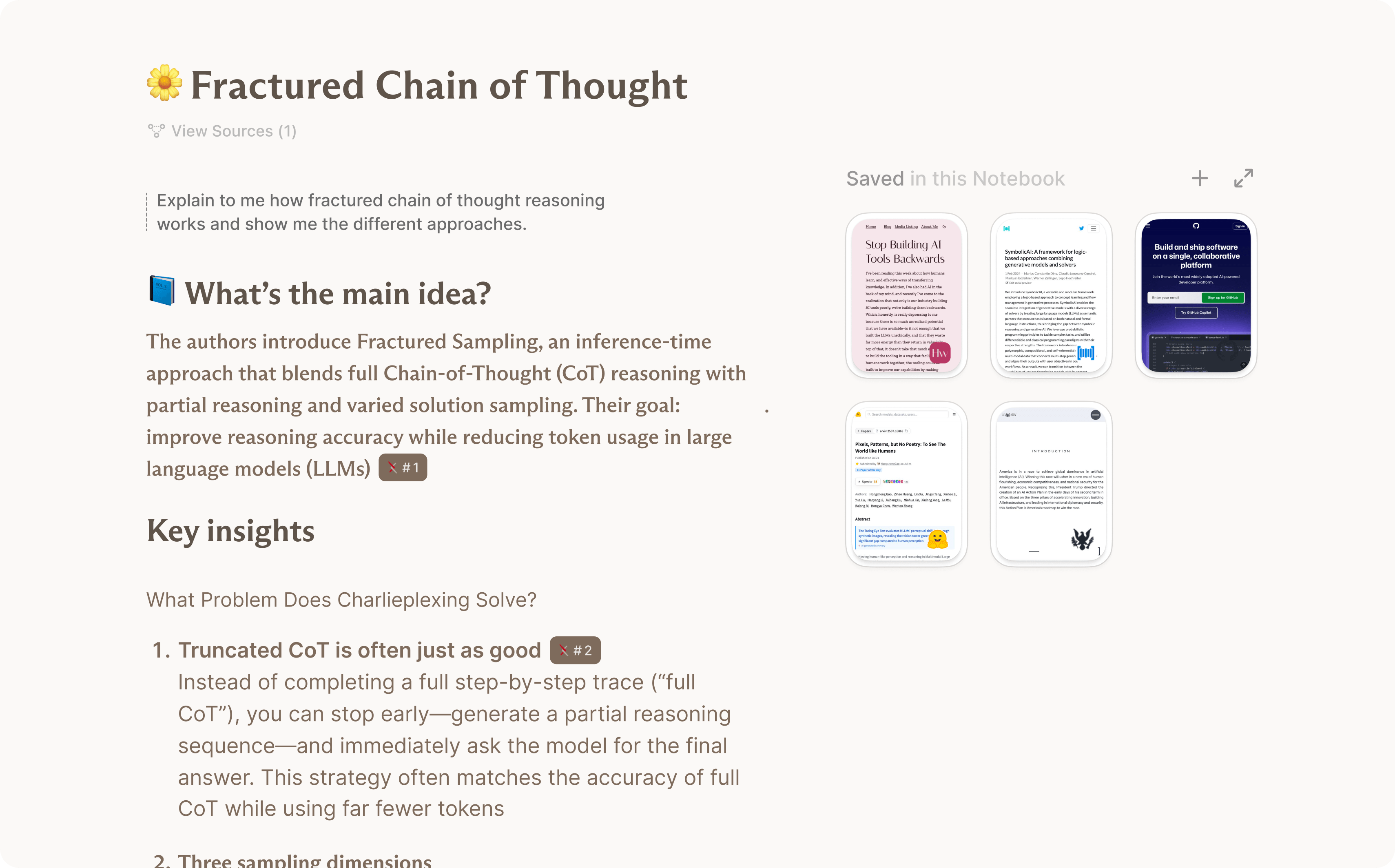The image size is (1395, 868).
Task: Add a new saved item with the plus icon
Action: coord(1199,179)
